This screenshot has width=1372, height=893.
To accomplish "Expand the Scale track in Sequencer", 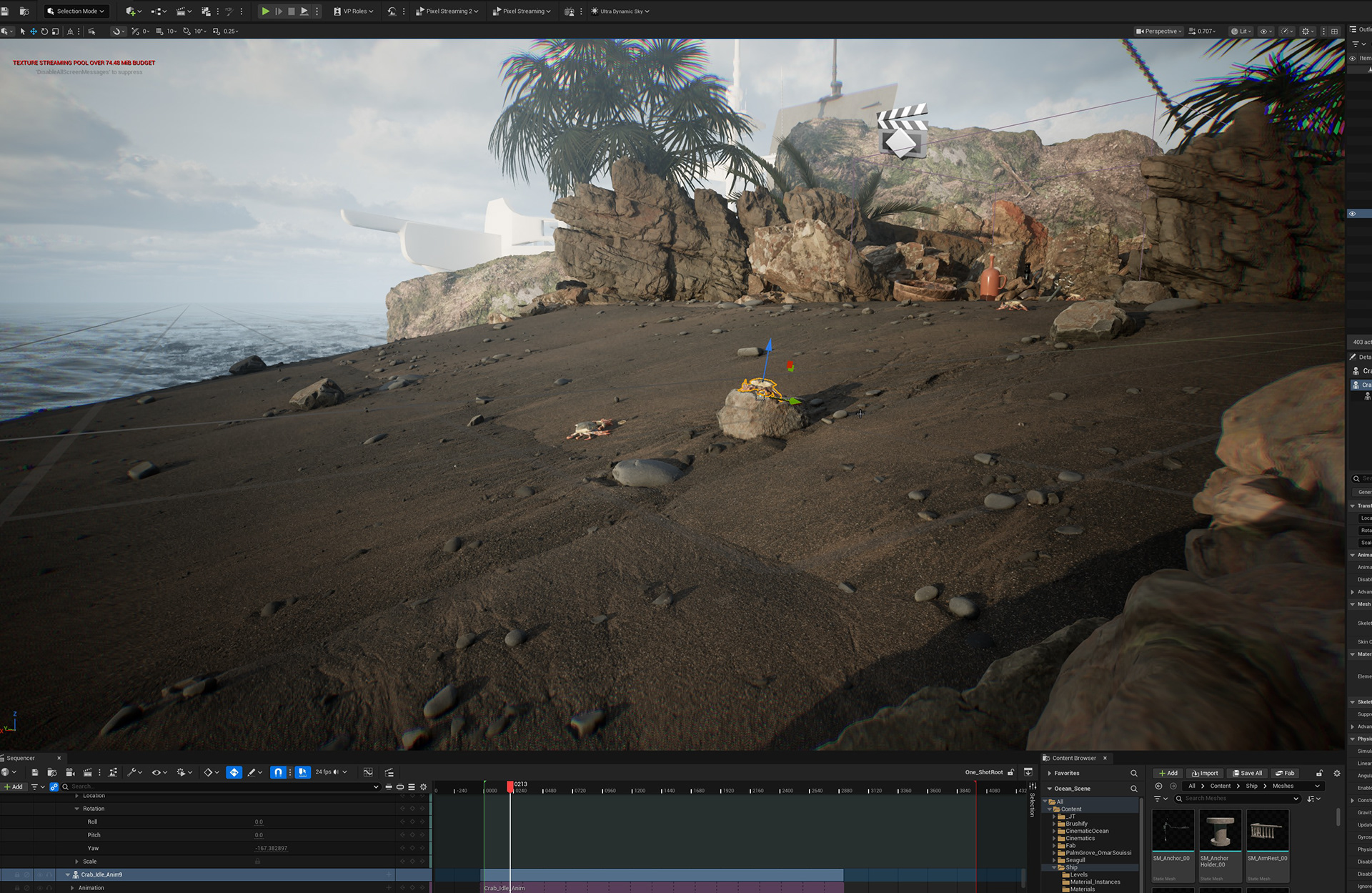I will pos(77,862).
